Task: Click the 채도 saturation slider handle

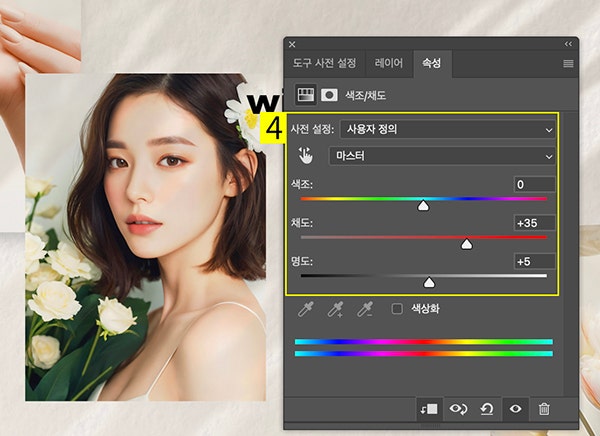Action: point(466,244)
